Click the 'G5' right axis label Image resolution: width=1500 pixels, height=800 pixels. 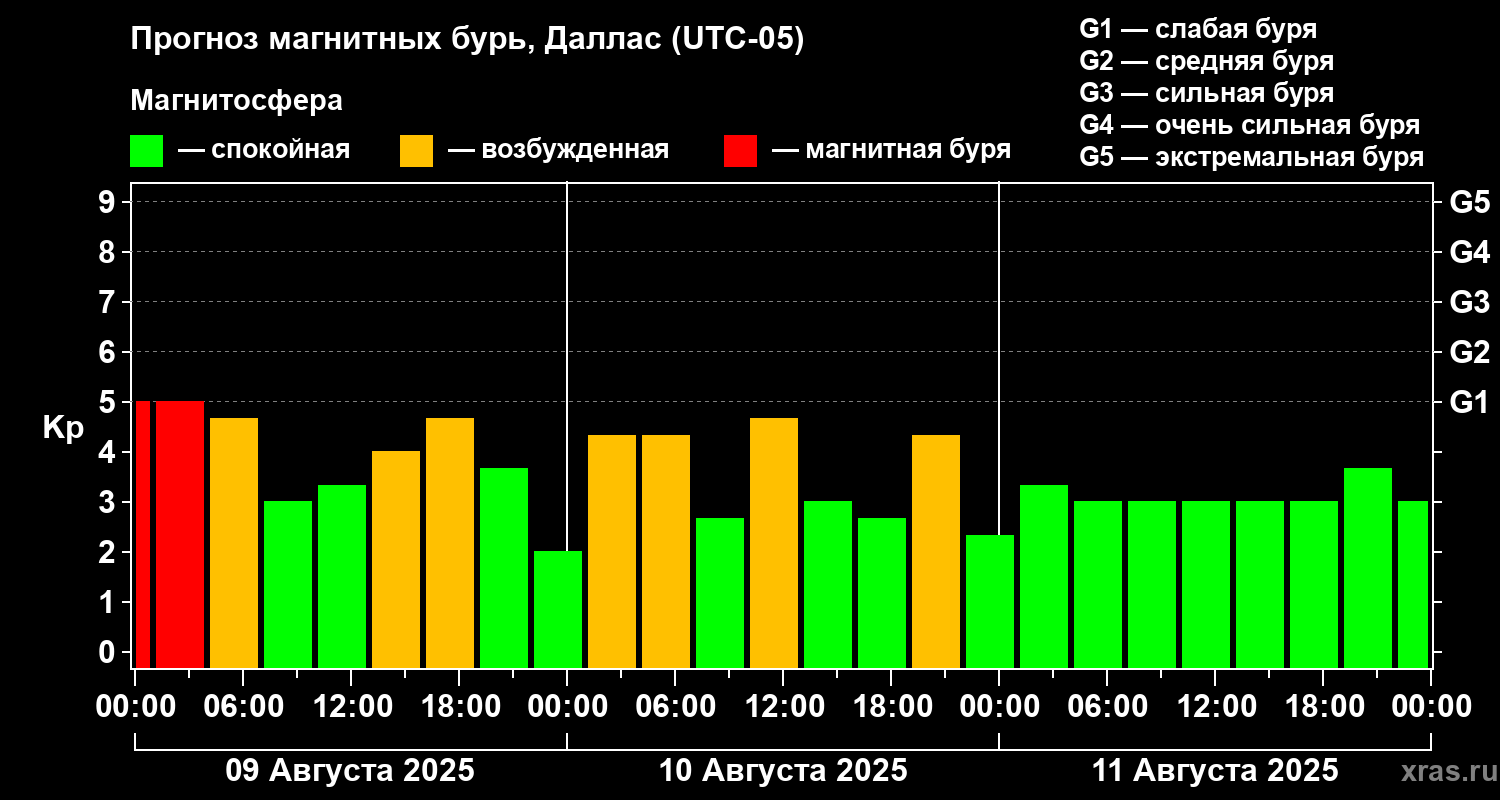tap(1470, 202)
